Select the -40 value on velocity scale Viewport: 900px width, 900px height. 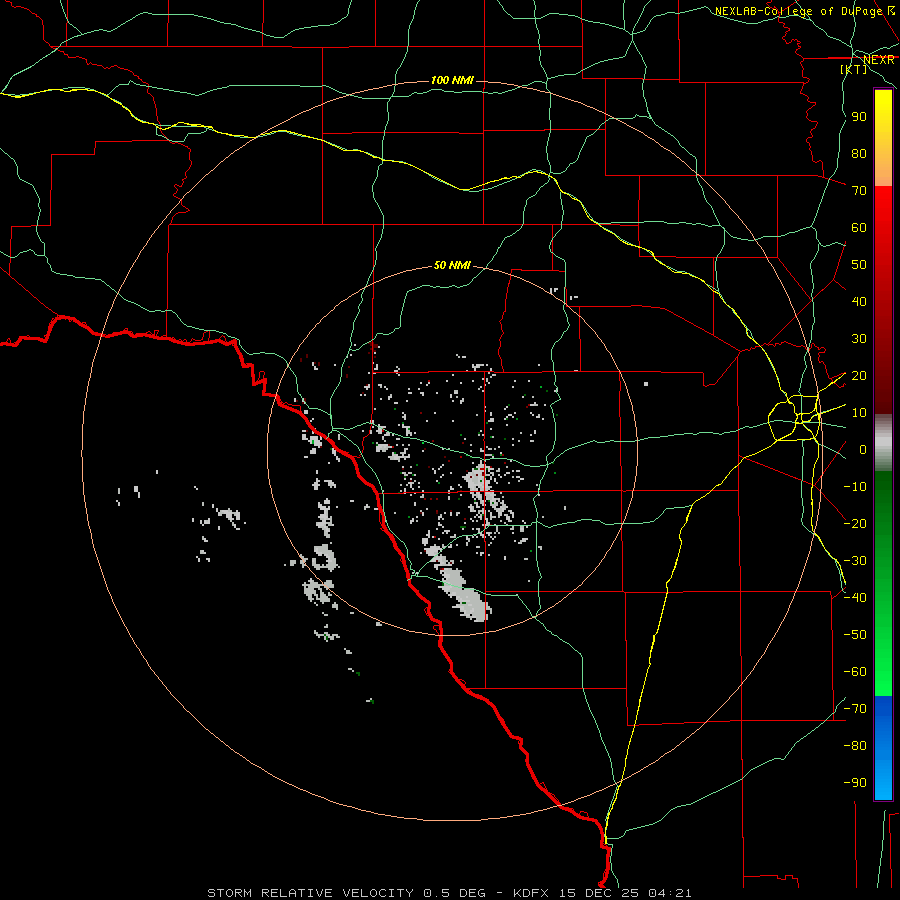(x=855, y=598)
